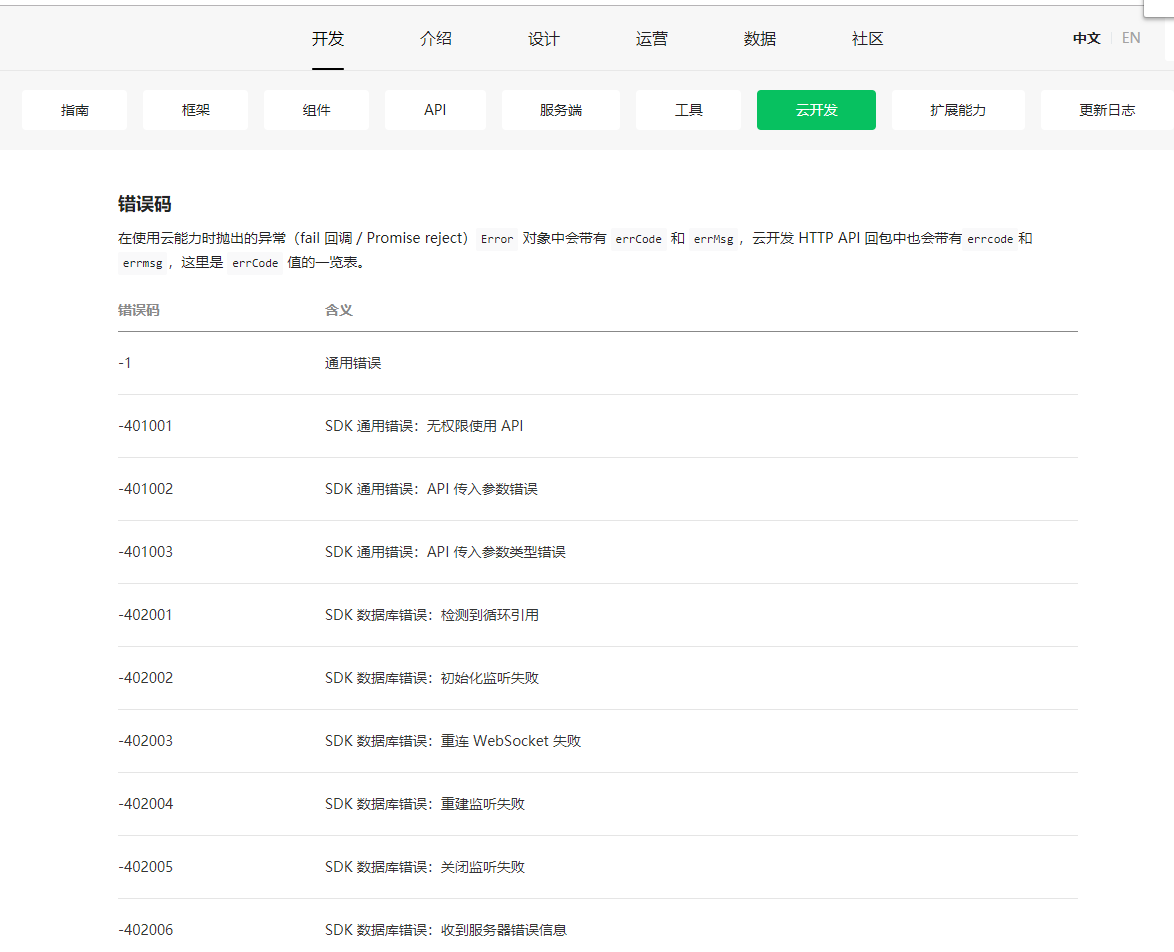The height and width of the screenshot is (952, 1174).
Task: Click the 含义 table column header
Action: pos(338,310)
